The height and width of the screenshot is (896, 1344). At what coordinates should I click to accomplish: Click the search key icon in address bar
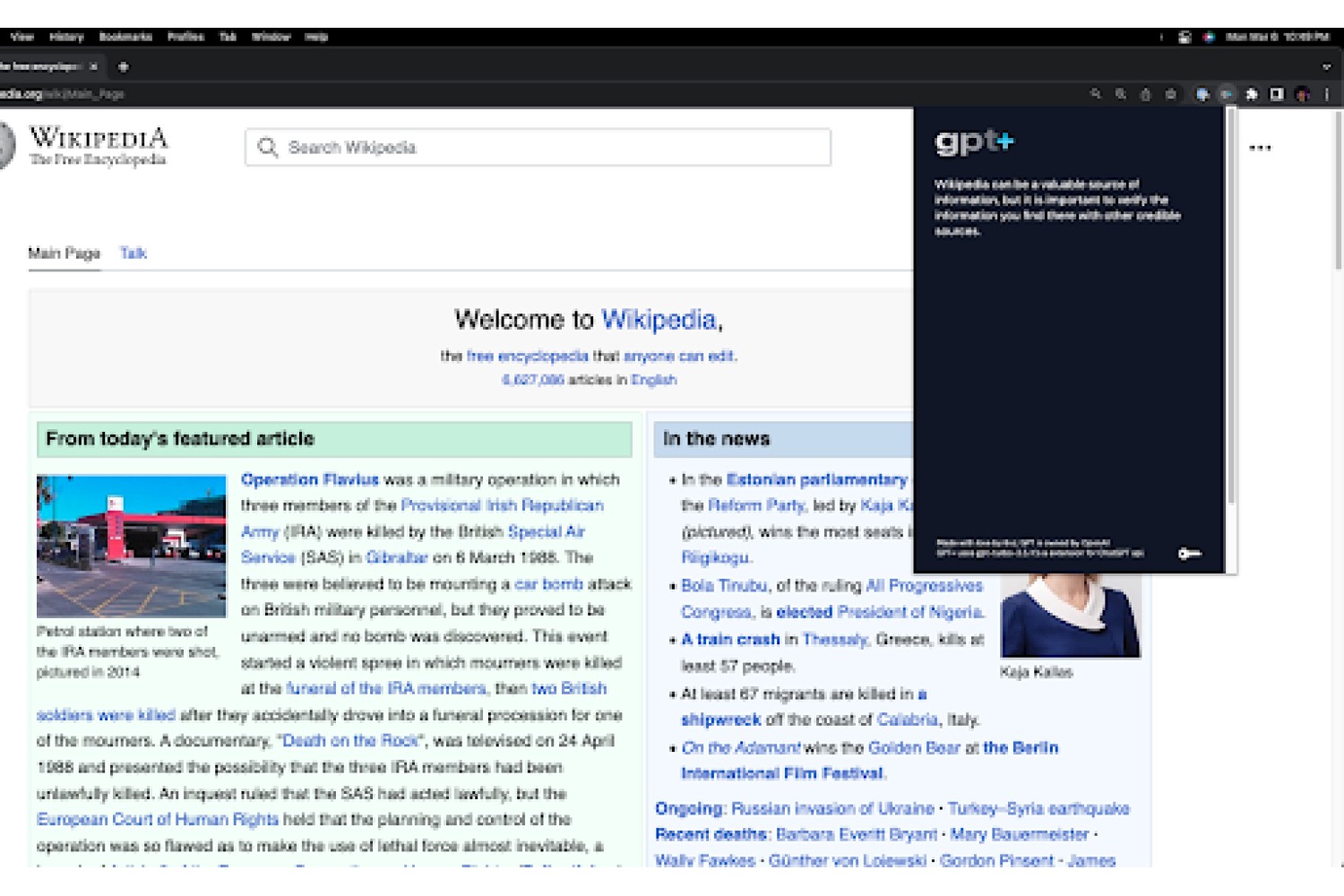(1095, 94)
